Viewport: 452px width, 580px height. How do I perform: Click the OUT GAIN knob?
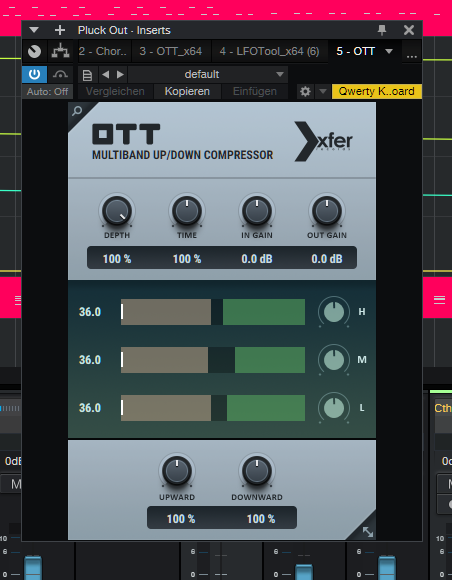(327, 211)
